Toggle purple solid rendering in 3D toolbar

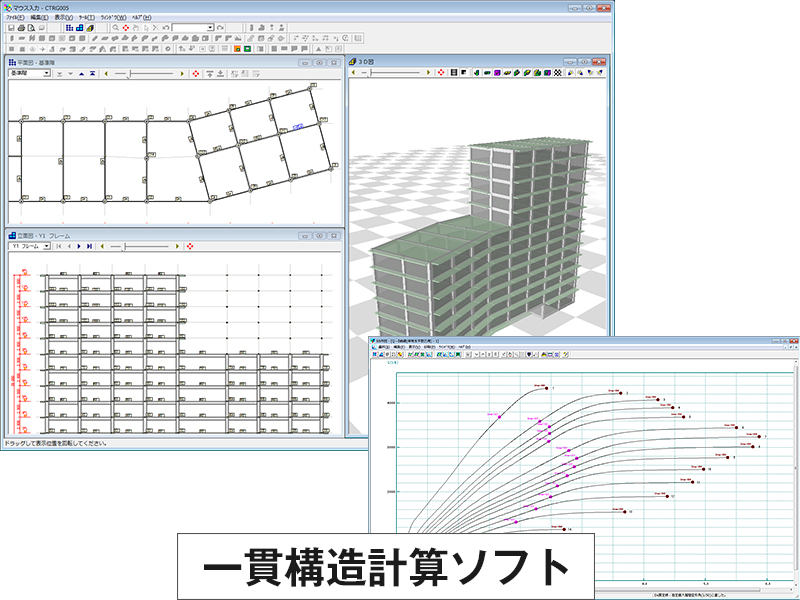coord(497,73)
